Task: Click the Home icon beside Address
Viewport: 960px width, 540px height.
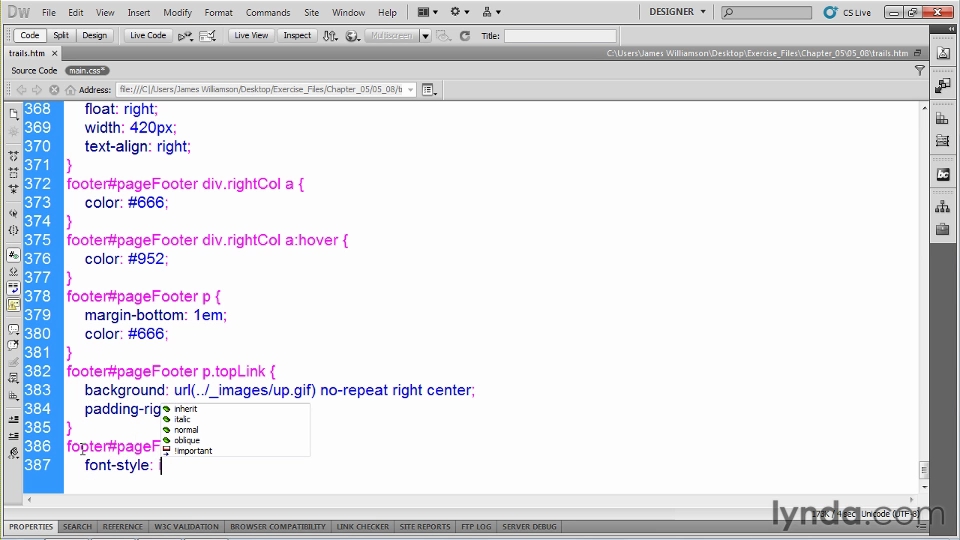Action: tap(70, 89)
